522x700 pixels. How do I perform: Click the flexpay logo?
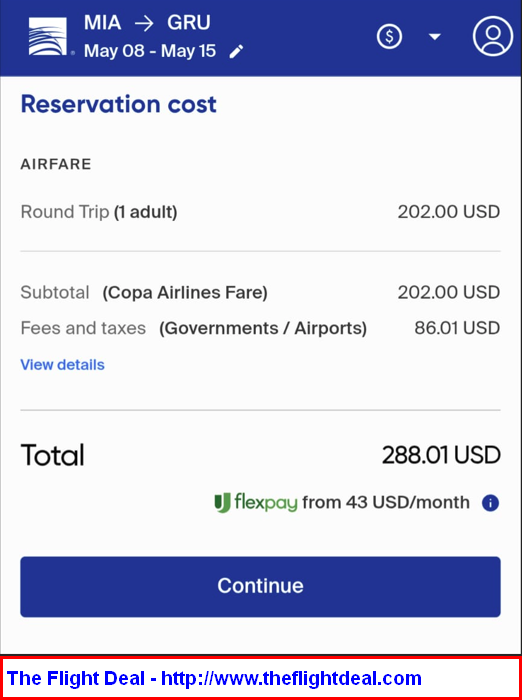(256, 503)
